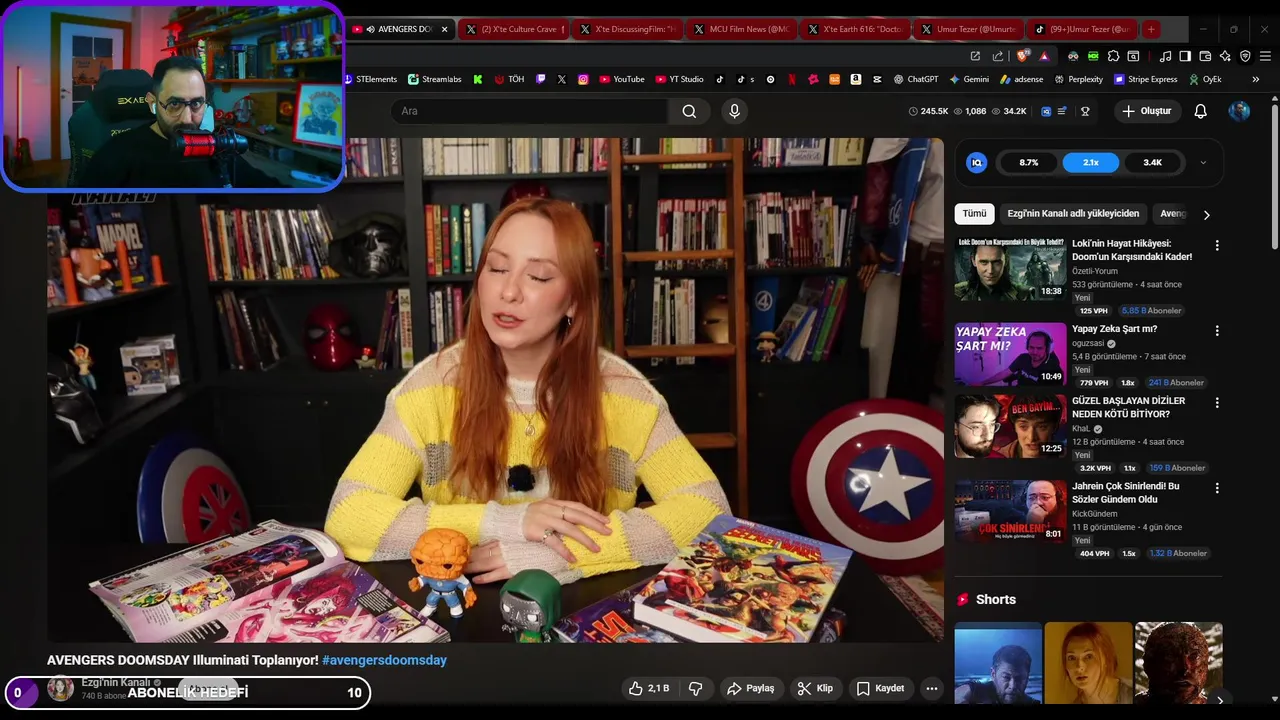1280x720 pixels.
Task: Switch to the X'te DiscussingFilm tab
Action: pyautogui.click(x=628, y=29)
